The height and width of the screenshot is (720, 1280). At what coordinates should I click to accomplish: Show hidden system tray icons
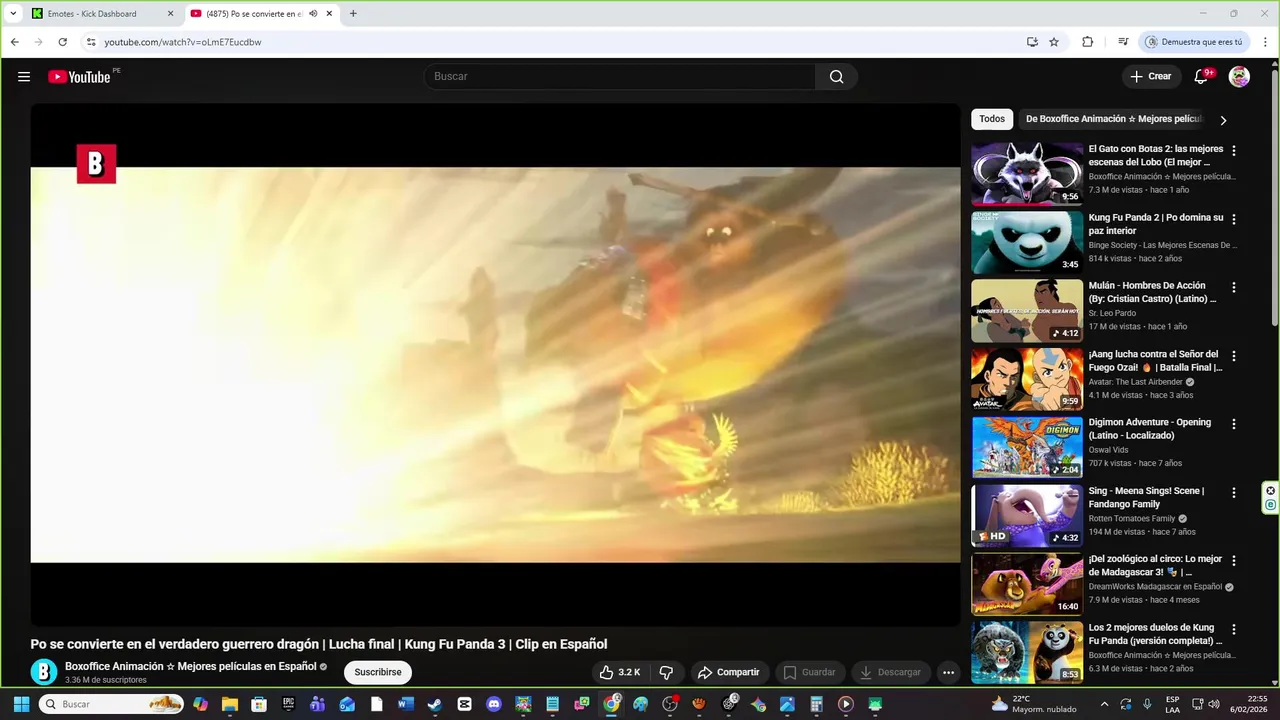tap(1104, 704)
